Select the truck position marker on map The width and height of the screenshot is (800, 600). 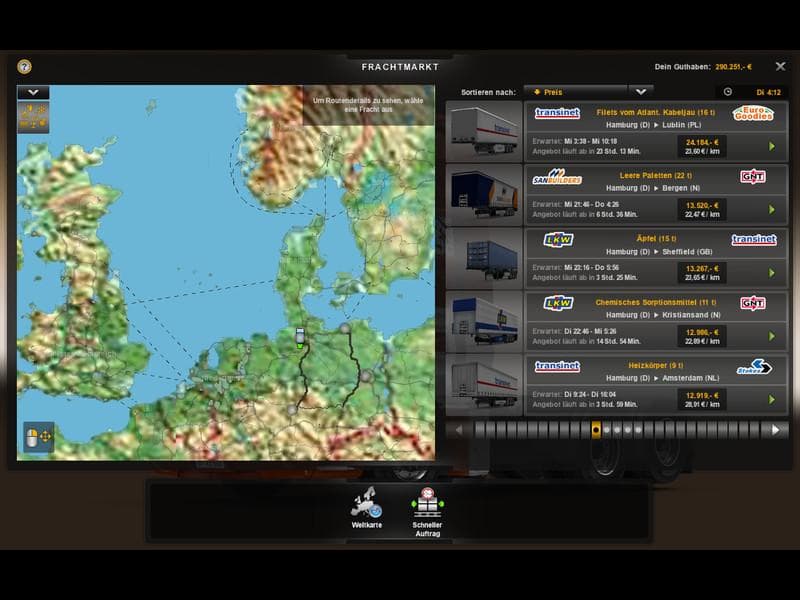(x=300, y=338)
